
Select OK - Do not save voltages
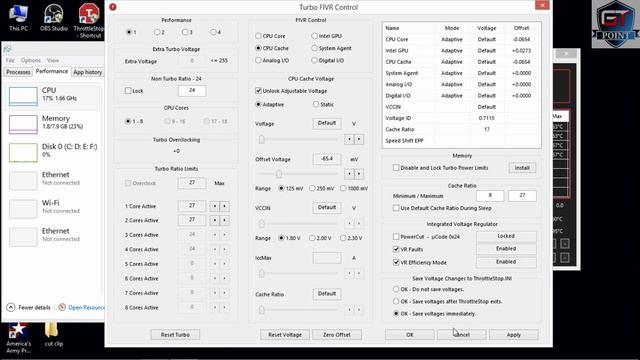[x=396, y=289]
